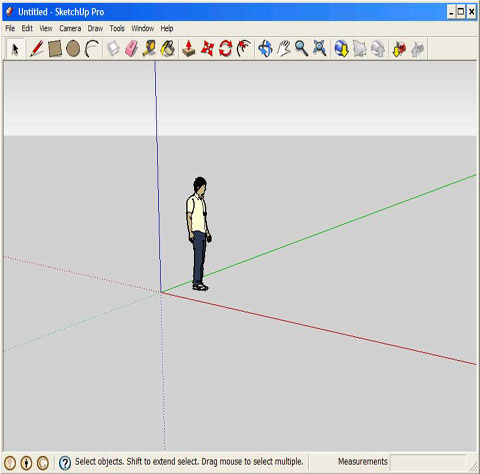Click the help question mark icon
This screenshot has height=474, width=480.
pos(65,463)
